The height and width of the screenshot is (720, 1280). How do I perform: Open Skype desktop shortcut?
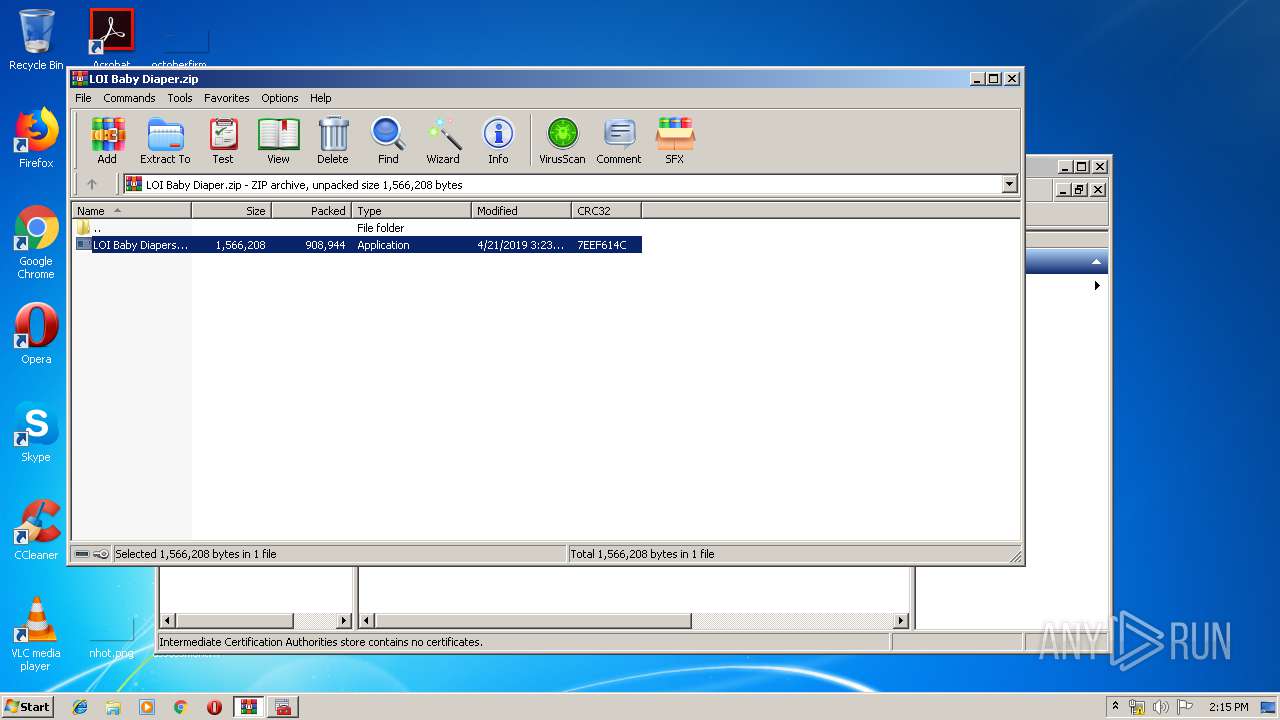[36, 432]
